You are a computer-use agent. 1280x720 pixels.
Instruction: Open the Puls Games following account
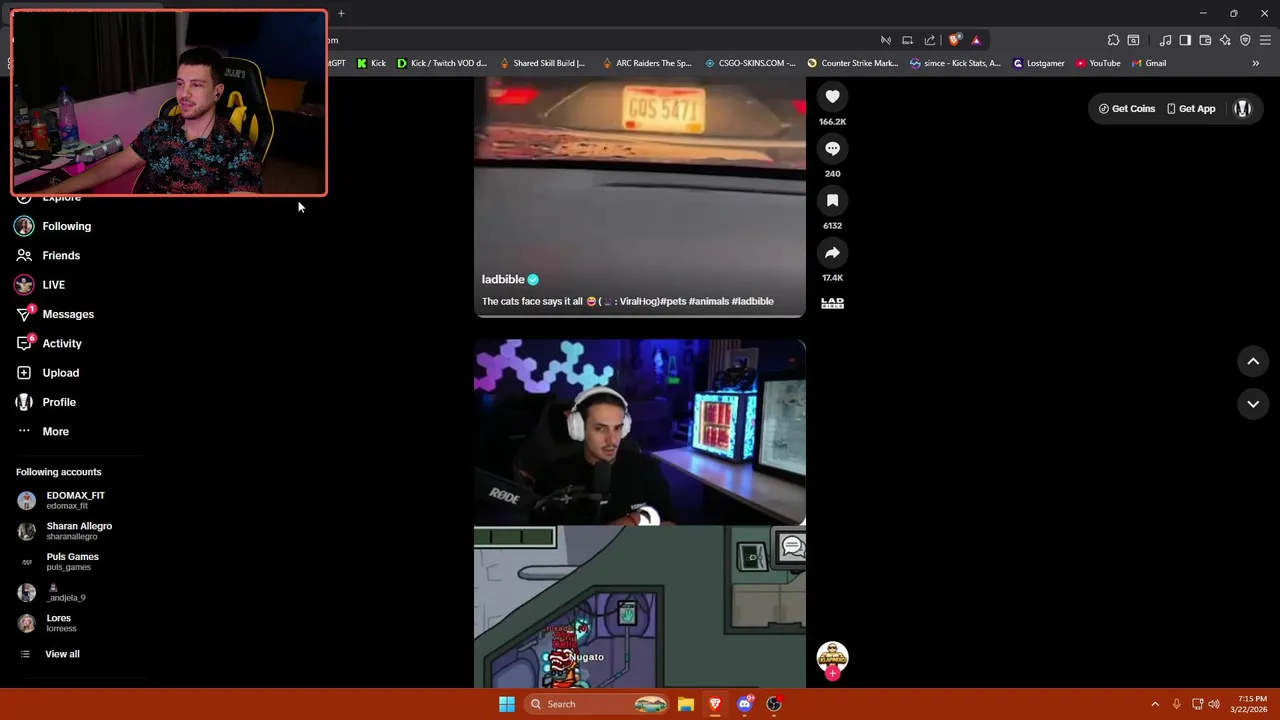(x=72, y=562)
